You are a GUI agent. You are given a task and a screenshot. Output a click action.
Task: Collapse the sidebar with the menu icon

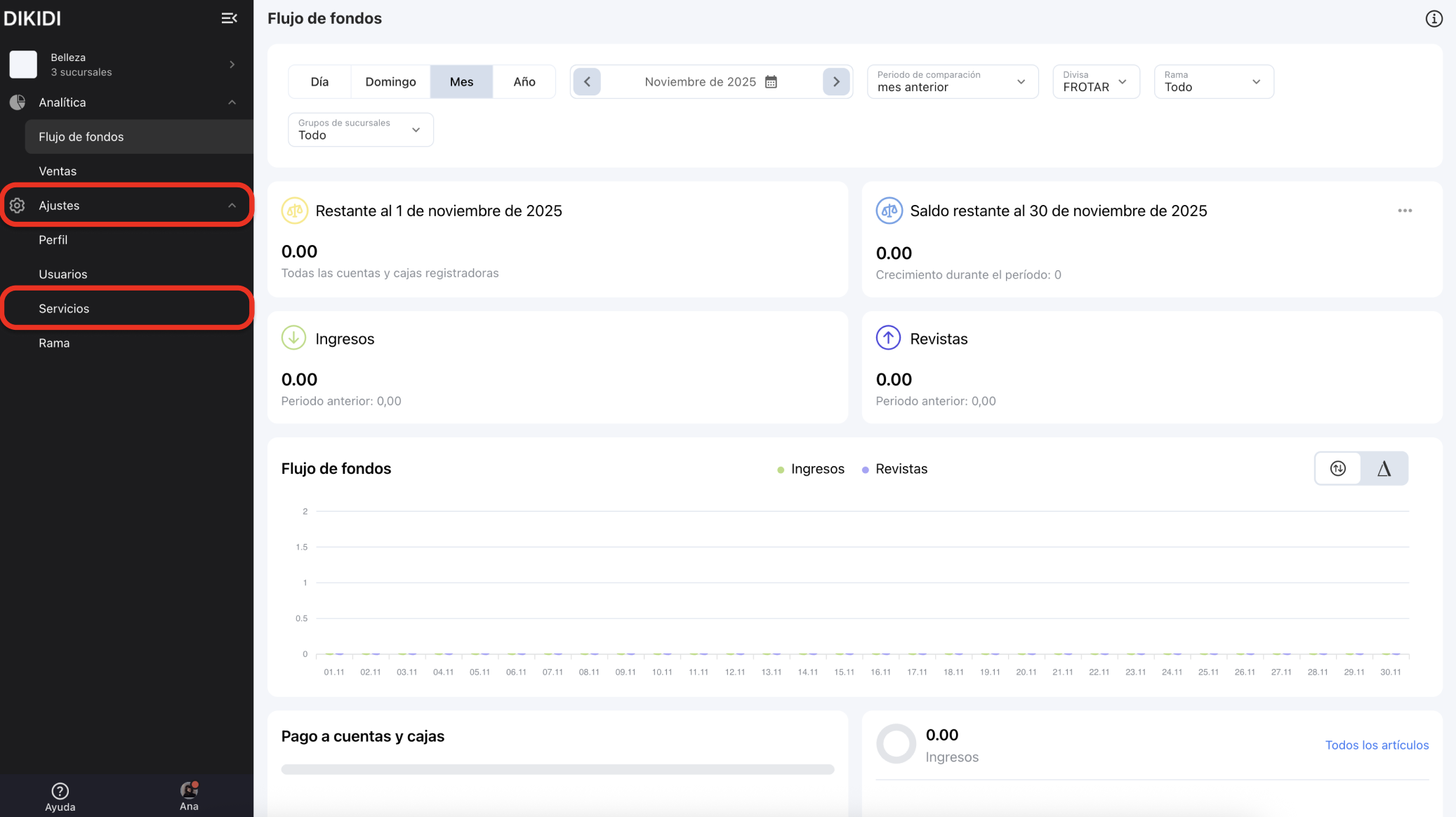tap(229, 18)
